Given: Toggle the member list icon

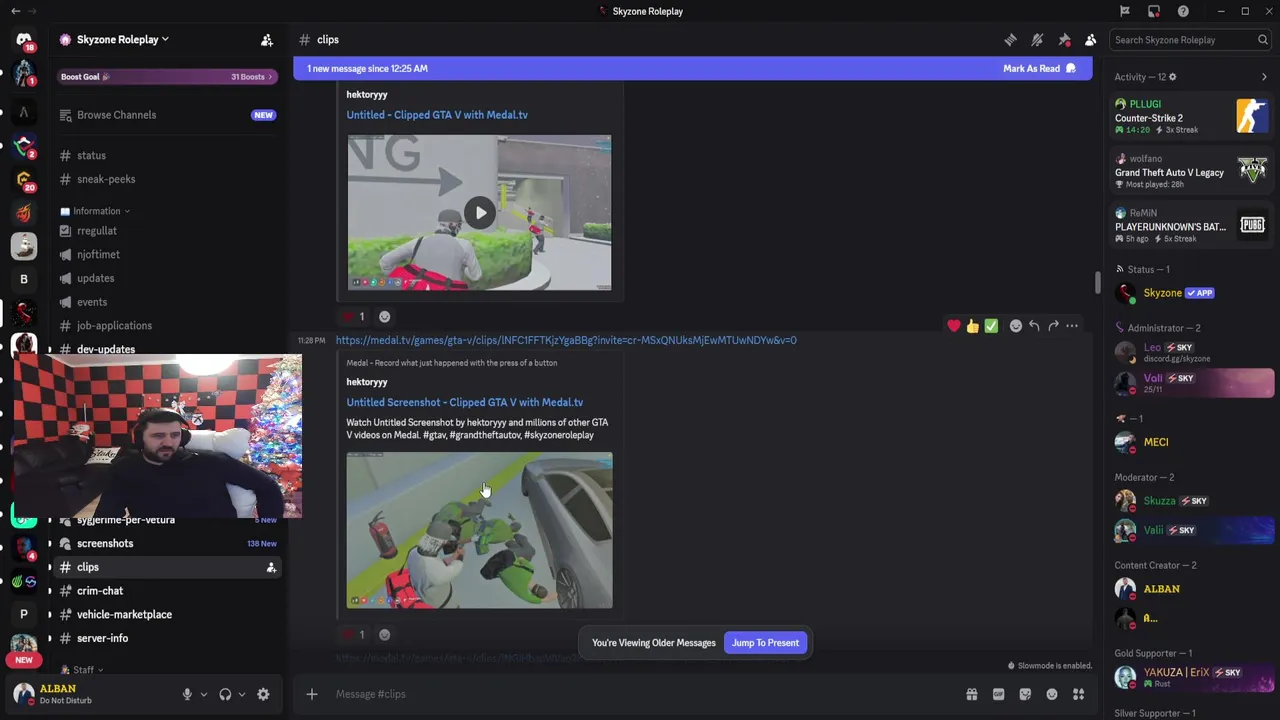Looking at the screenshot, I should tap(1091, 40).
